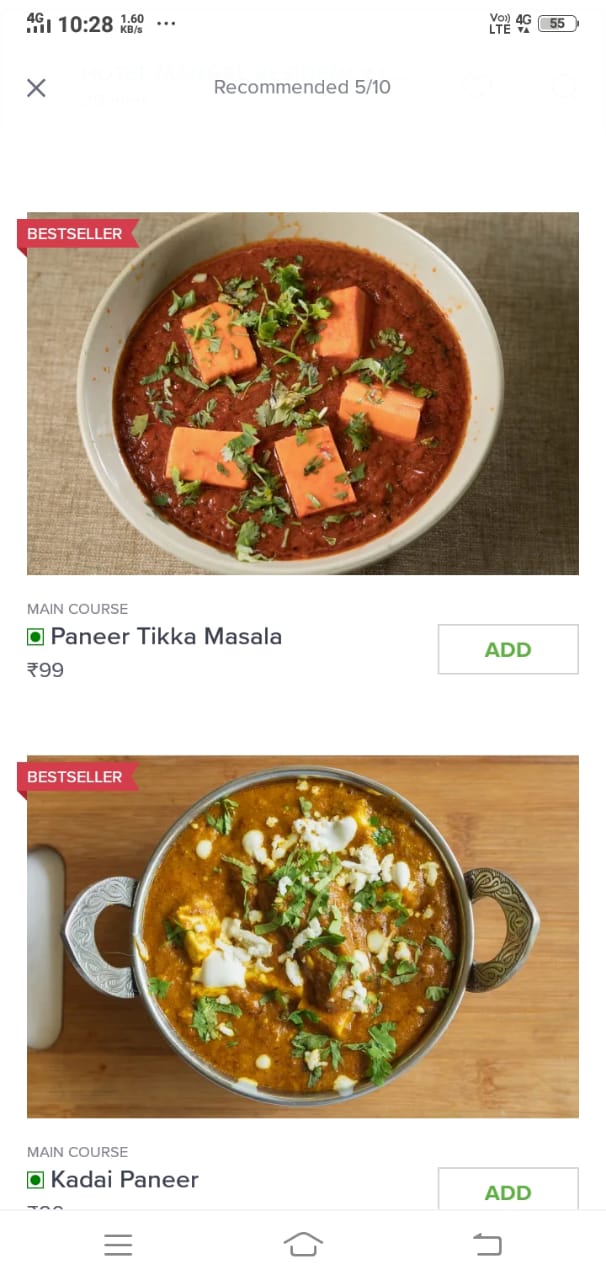The height and width of the screenshot is (1280, 606).
Task: Close the Recommended items view
Action: (x=36, y=88)
